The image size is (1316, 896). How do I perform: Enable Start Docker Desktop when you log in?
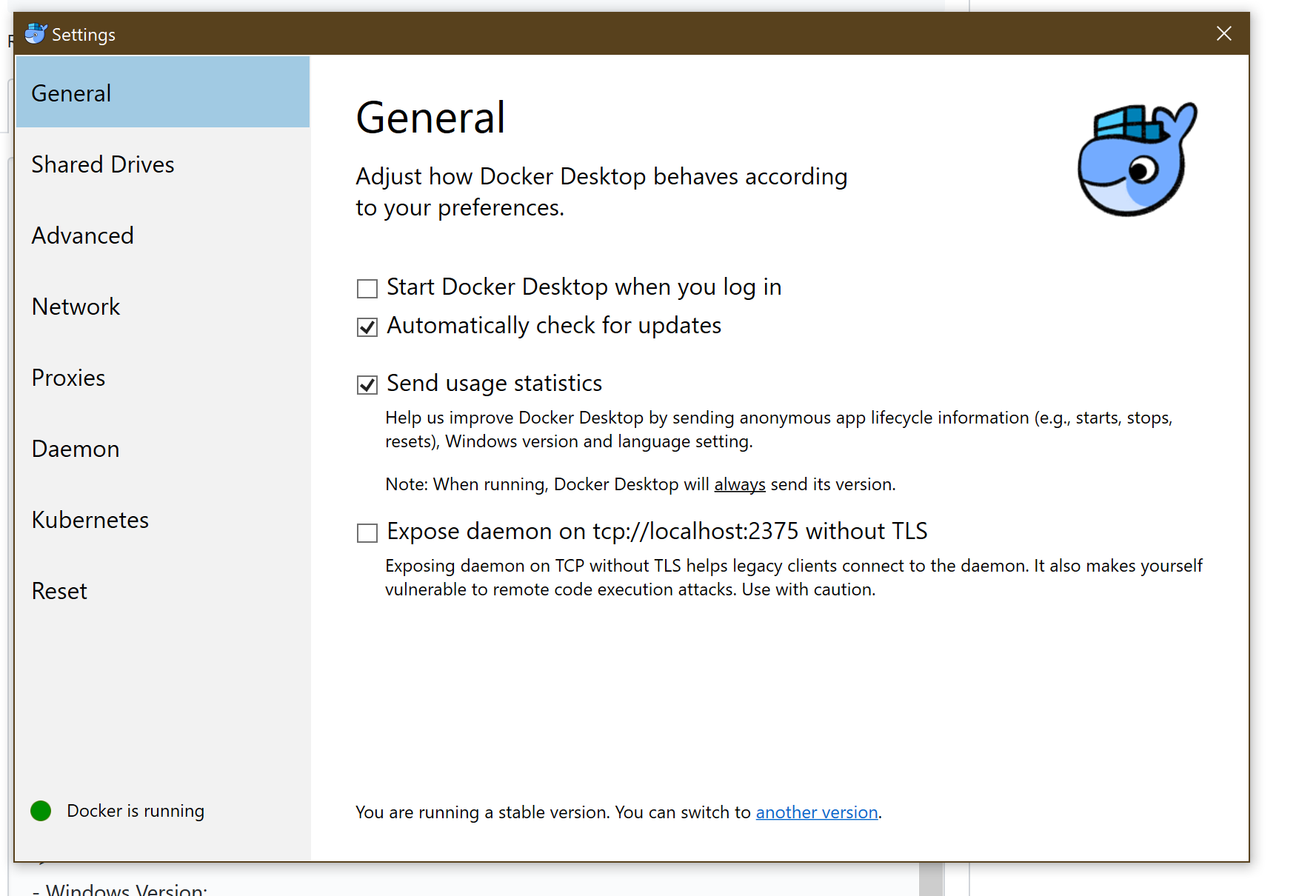(x=367, y=288)
